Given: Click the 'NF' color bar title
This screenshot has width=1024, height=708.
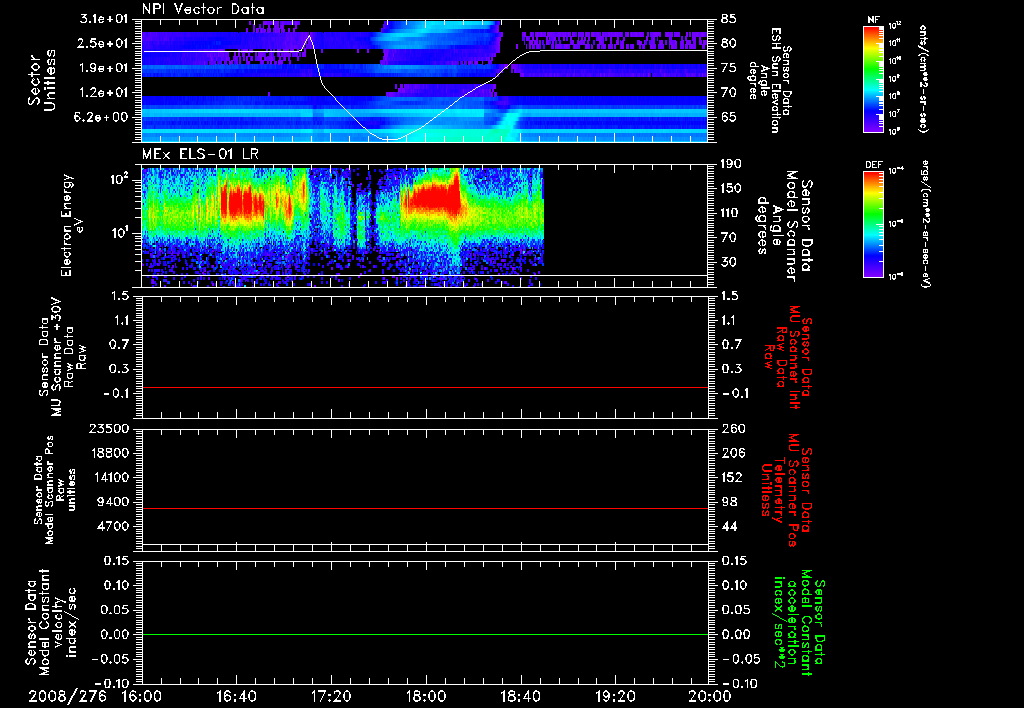Looking at the screenshot, I should (874, 20).
